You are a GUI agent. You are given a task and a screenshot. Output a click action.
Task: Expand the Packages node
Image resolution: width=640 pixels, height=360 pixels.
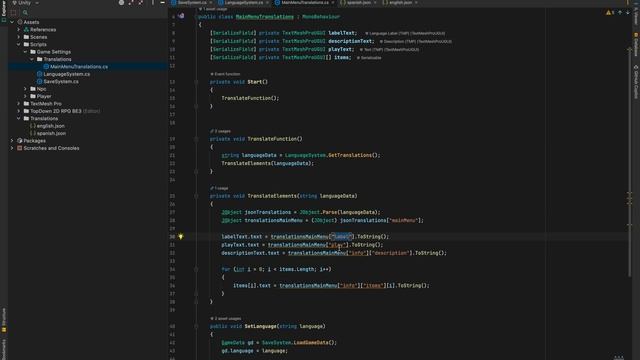12,141
